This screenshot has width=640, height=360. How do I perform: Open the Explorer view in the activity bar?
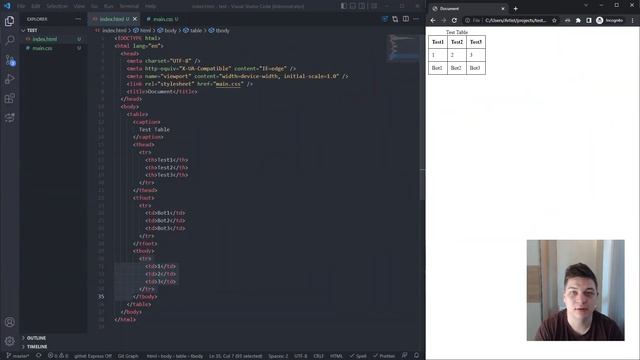click(9, 21)
